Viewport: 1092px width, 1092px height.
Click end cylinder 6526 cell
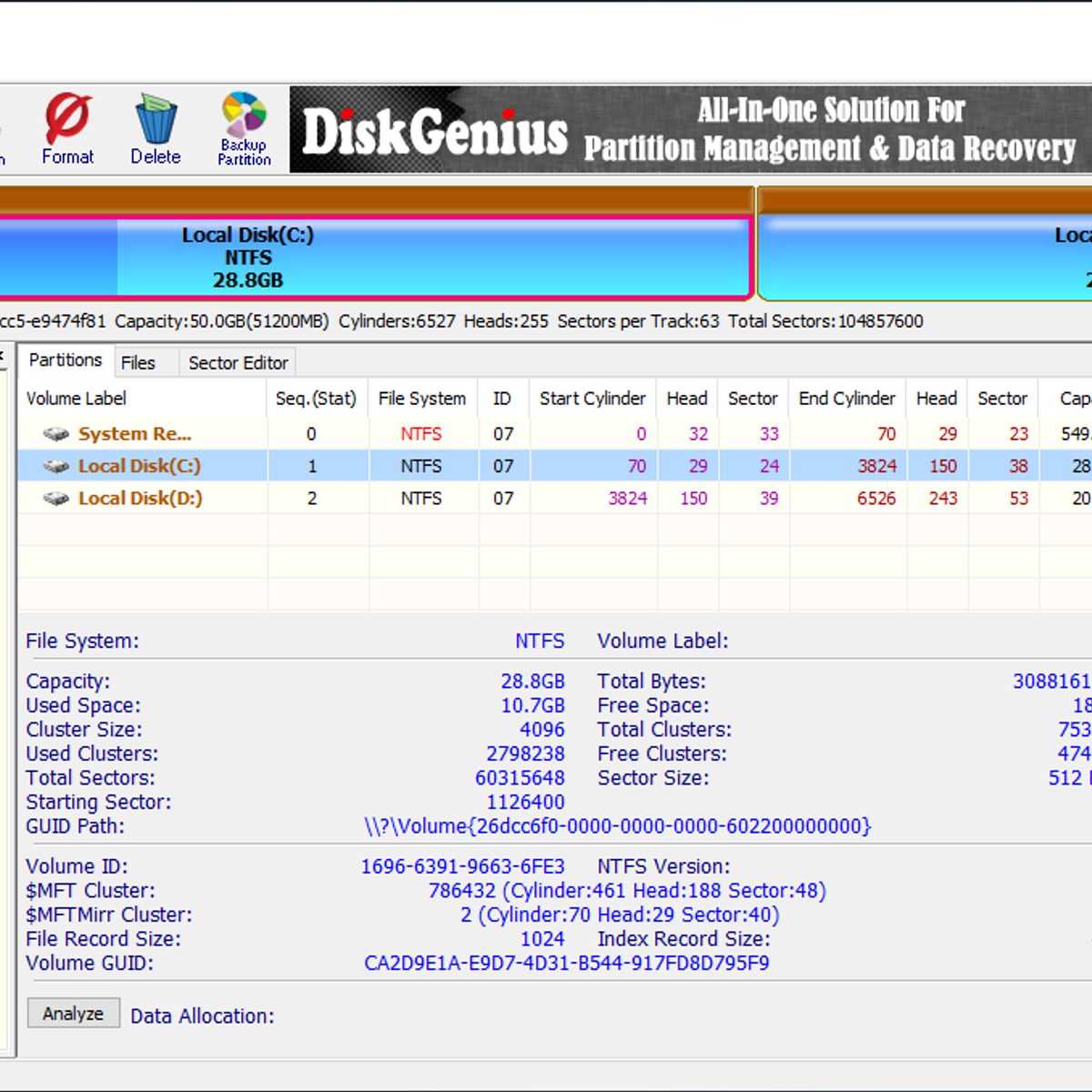(876, 499)
